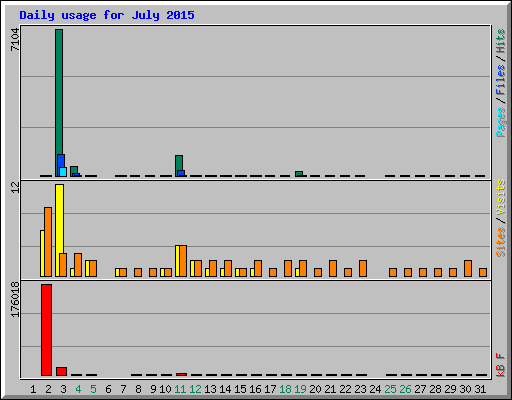512x400 pixels.
Task: Select the orange Sites bar for day 30
Action: [468, 268]
